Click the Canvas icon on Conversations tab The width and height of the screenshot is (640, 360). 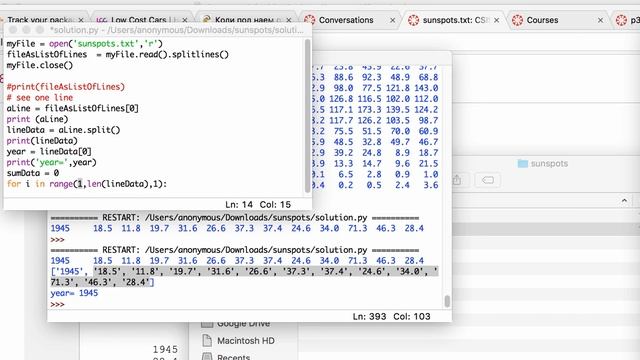click(309, 20)
